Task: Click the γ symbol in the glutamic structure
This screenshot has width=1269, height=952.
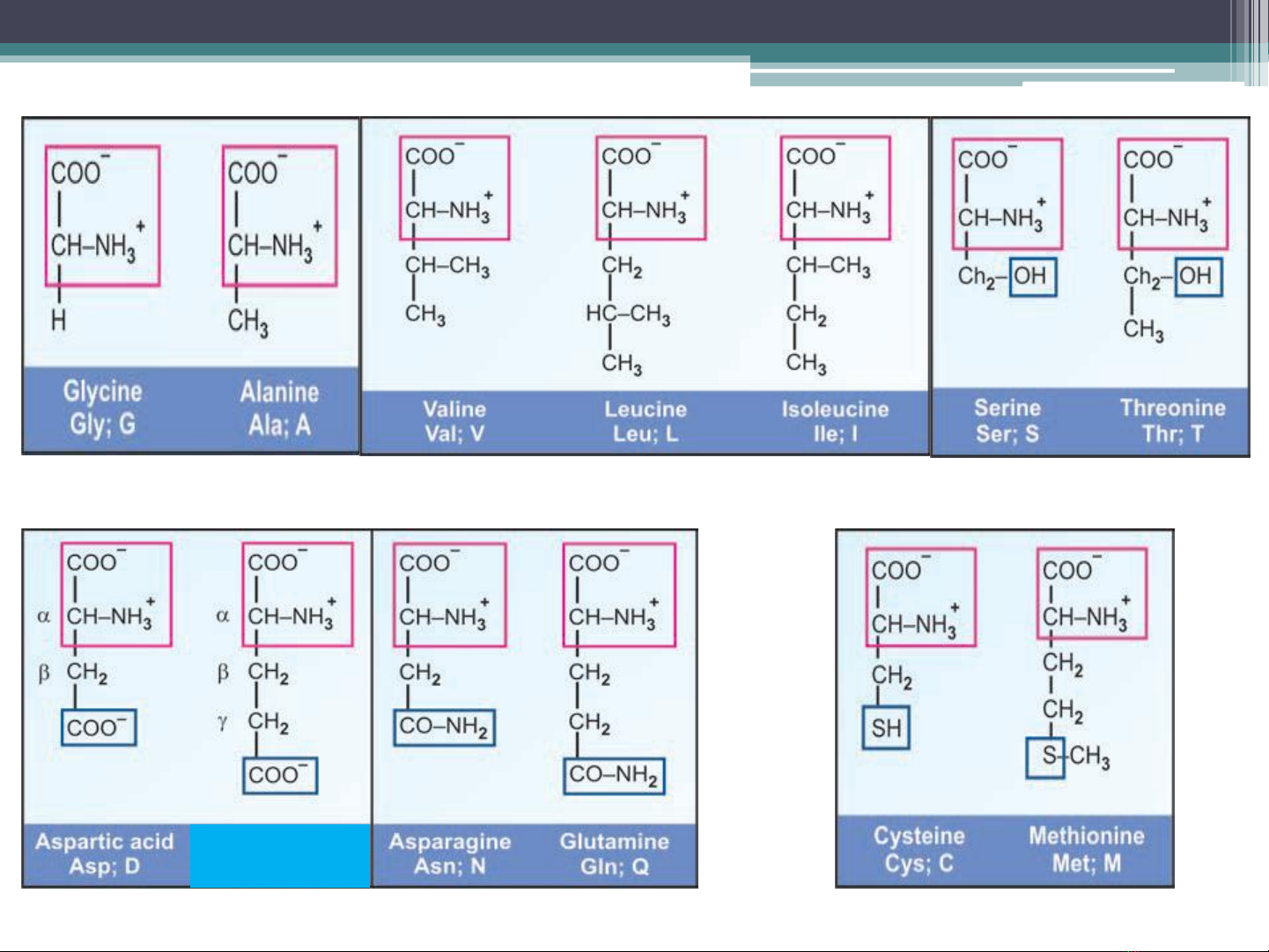Action: tap(222, 722)
